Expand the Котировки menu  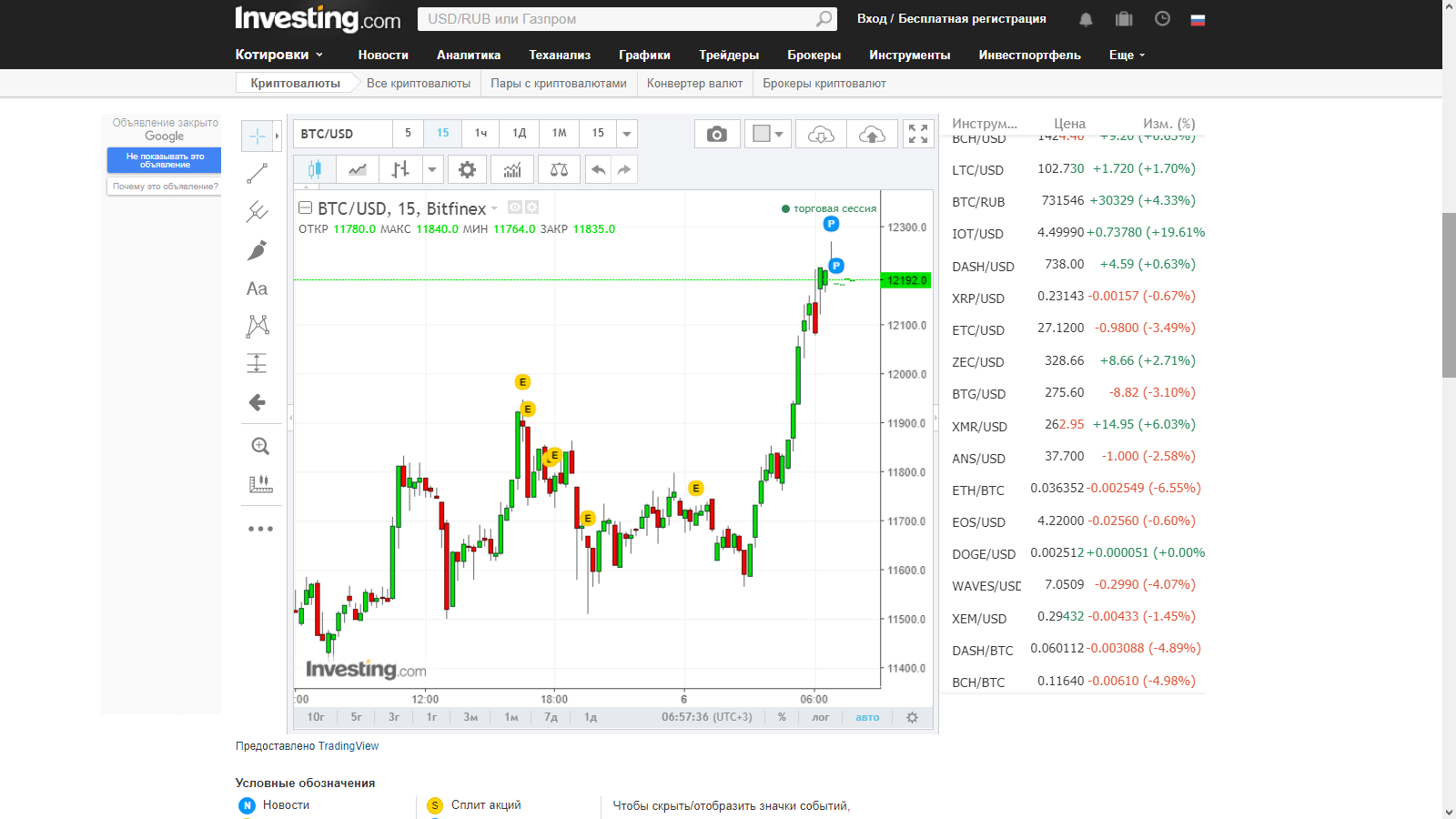pos(278,55)
